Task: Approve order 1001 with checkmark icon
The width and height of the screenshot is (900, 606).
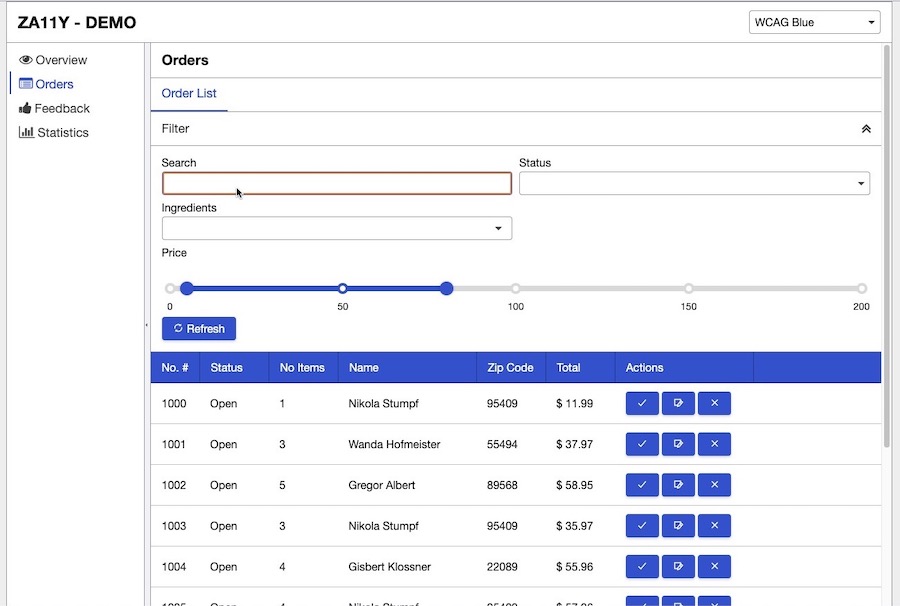Action: click(642, 444)
